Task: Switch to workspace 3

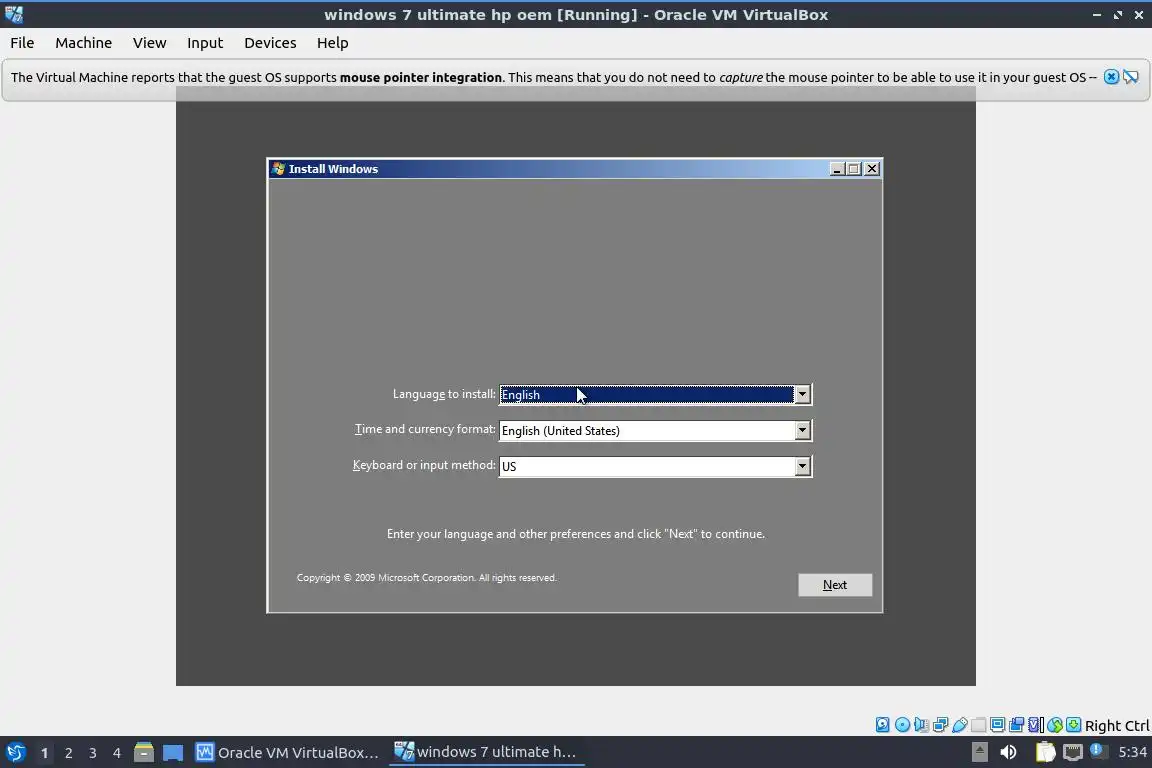Action: pyautogui.click(x=93, y=753)
